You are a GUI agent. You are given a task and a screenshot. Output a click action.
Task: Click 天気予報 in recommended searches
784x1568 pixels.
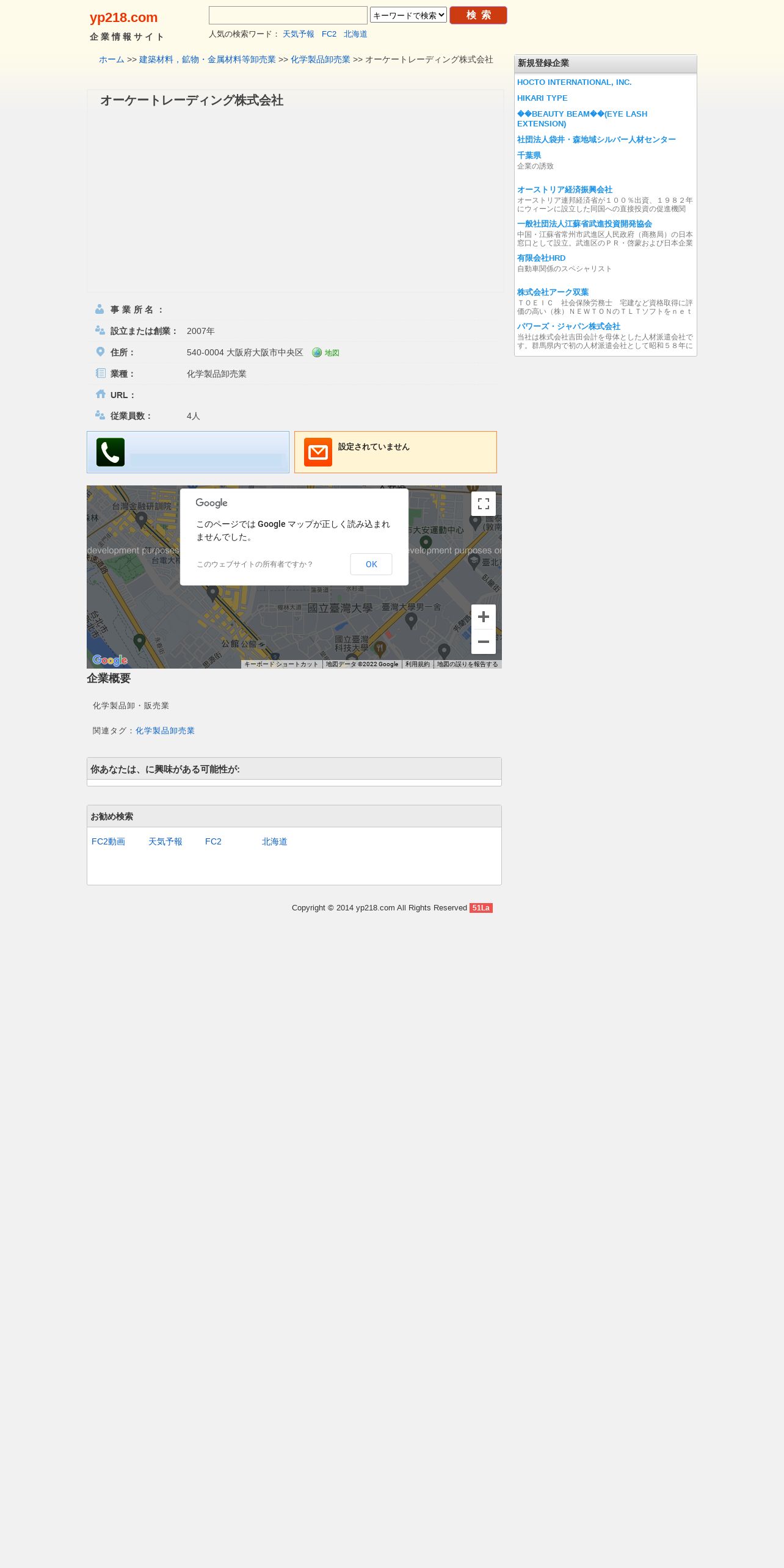coord(165,841)
